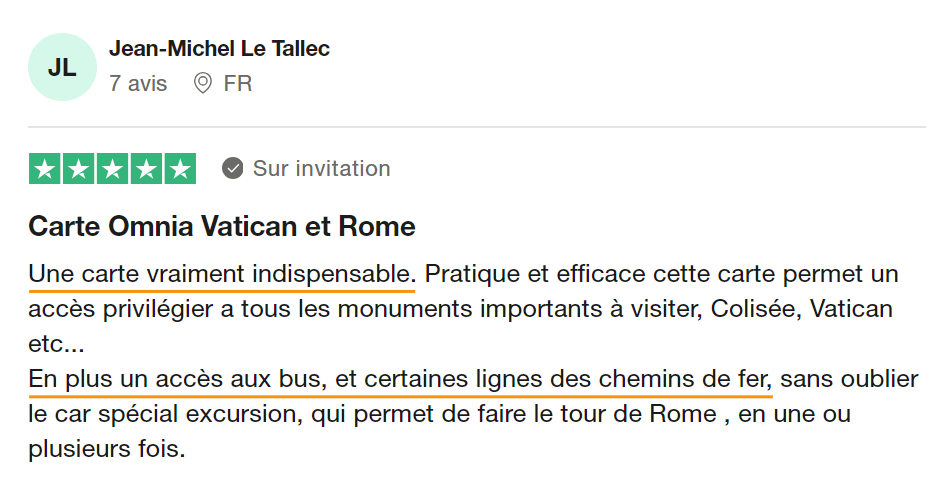Click the verified checkmark icon
The width and height of the screenshot is (949, 488).
(233, 168)
